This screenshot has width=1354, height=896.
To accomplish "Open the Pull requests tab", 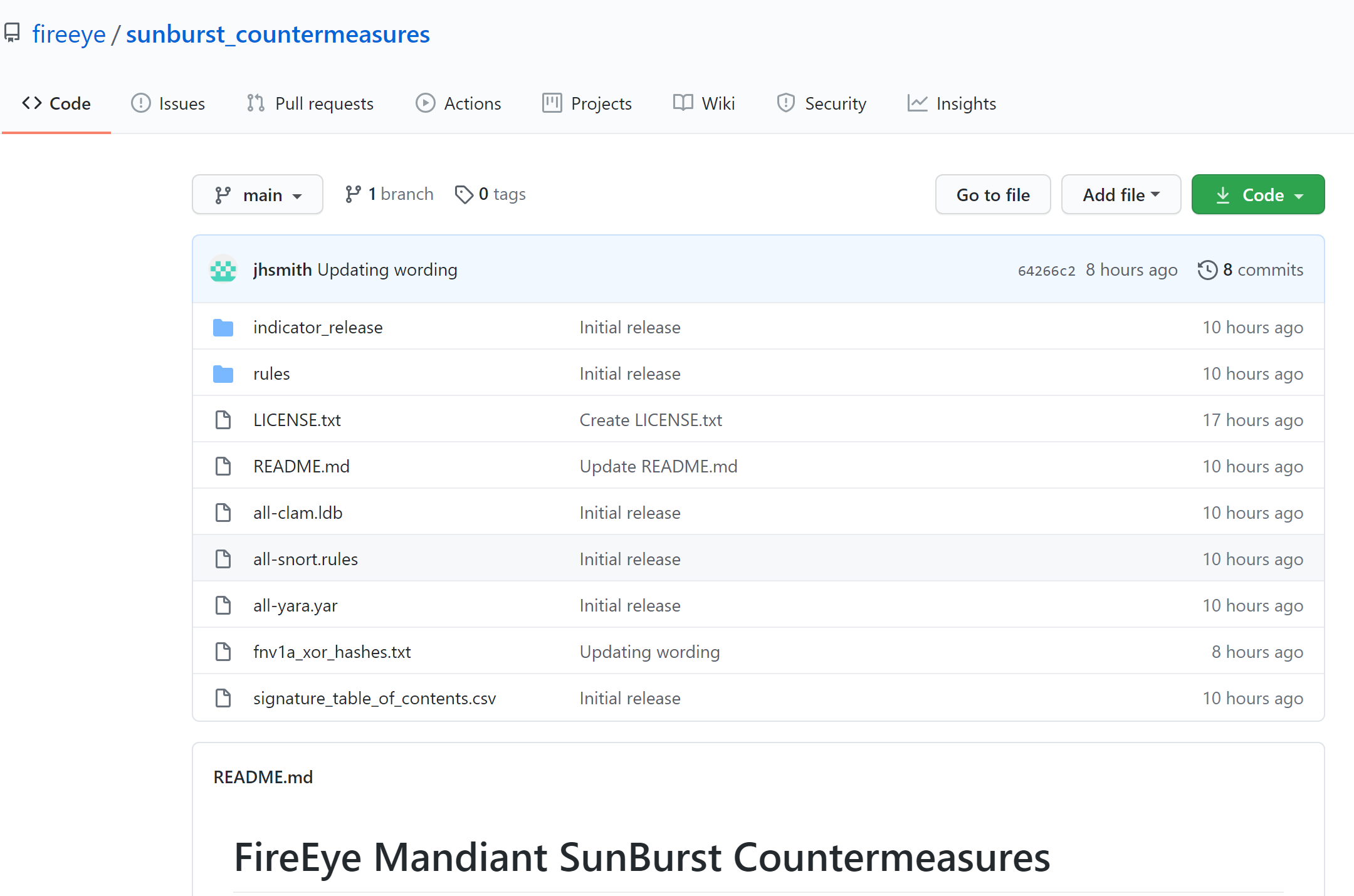I will click(x=310, y=103).
